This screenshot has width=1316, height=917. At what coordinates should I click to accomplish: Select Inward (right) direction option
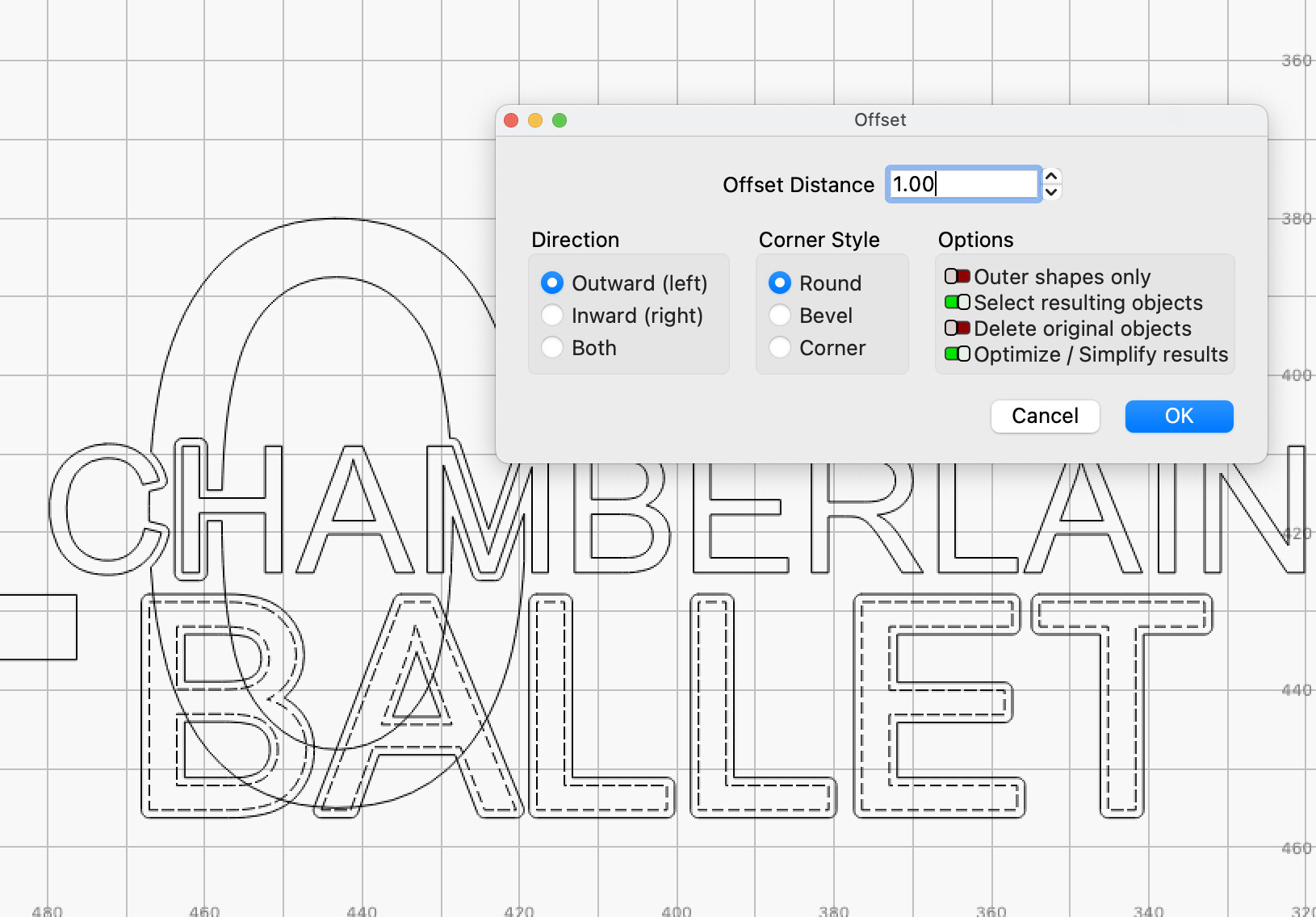pos(552,316)
